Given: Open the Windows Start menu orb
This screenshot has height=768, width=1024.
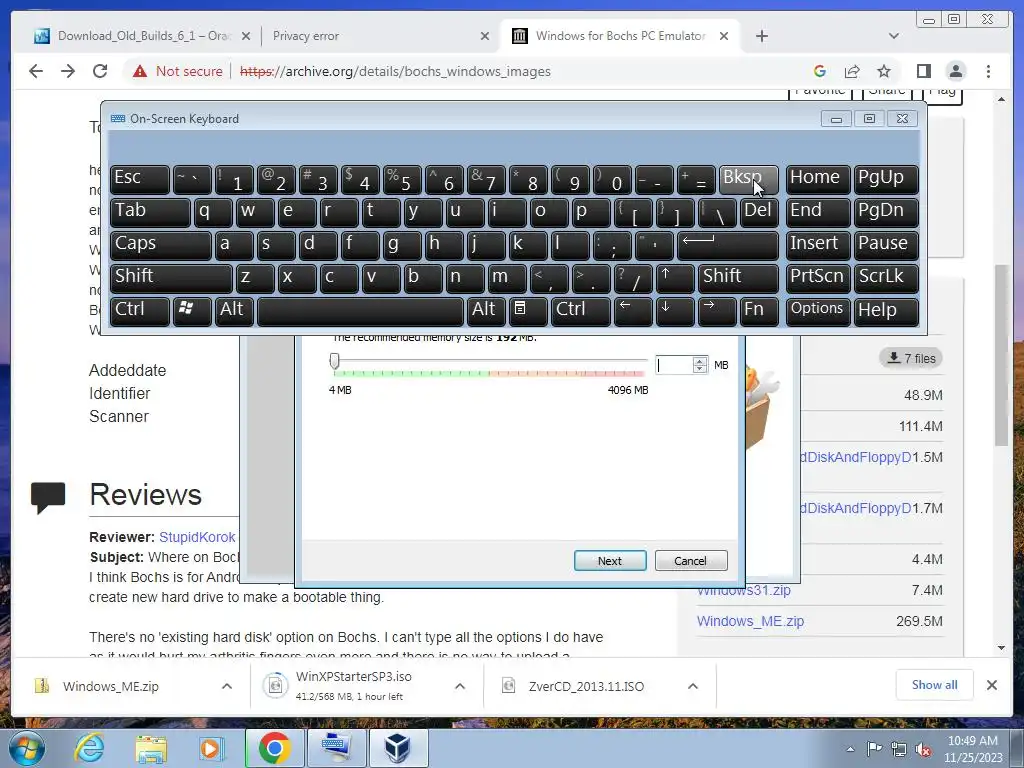Looking at the screenshot, I should [27, 748].
